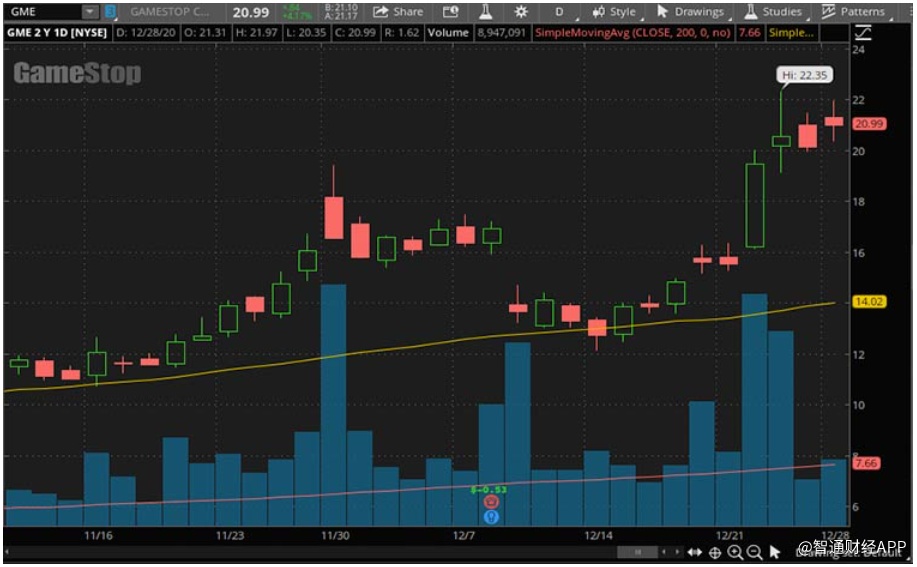Click the Share button

[398, 12]
